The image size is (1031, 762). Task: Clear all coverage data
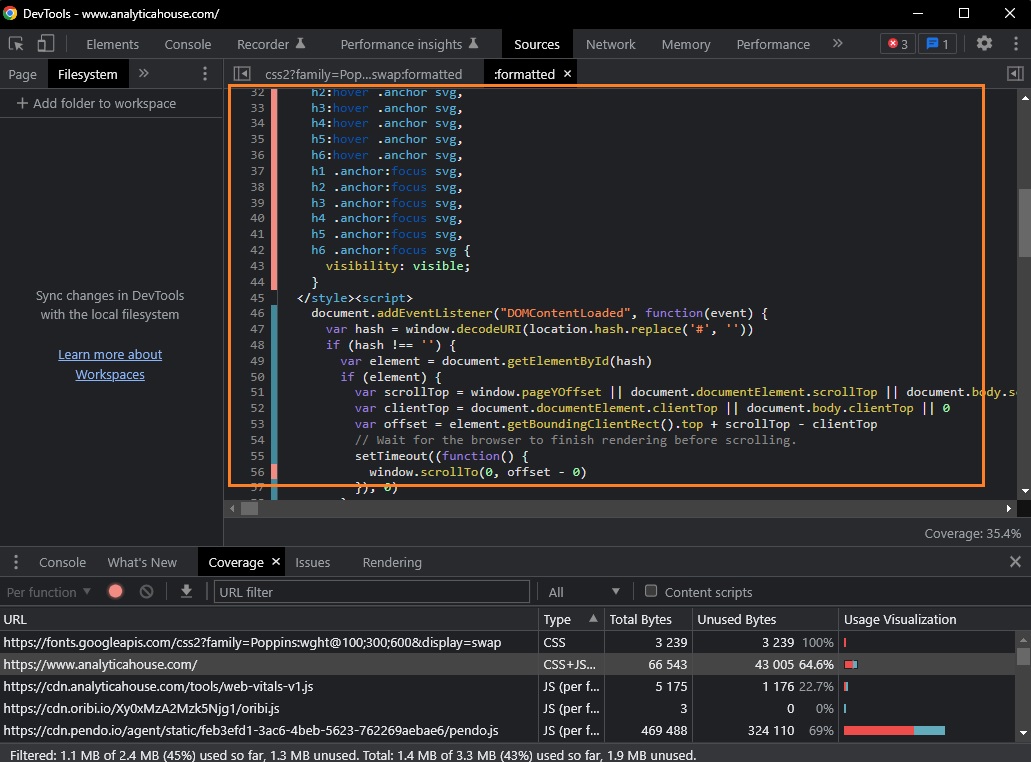click(x=147, y=592)
